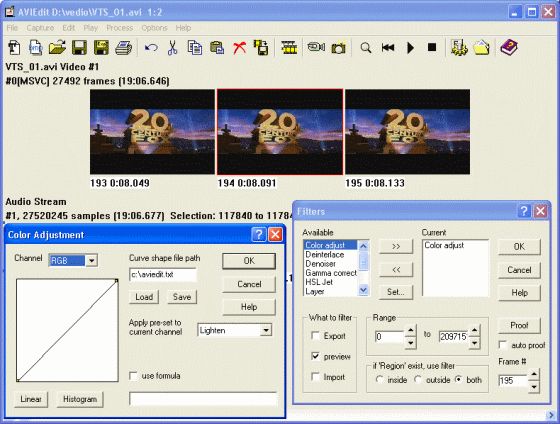
Task: Rewind to start with double-arrow icon
Action: (388, 48)
